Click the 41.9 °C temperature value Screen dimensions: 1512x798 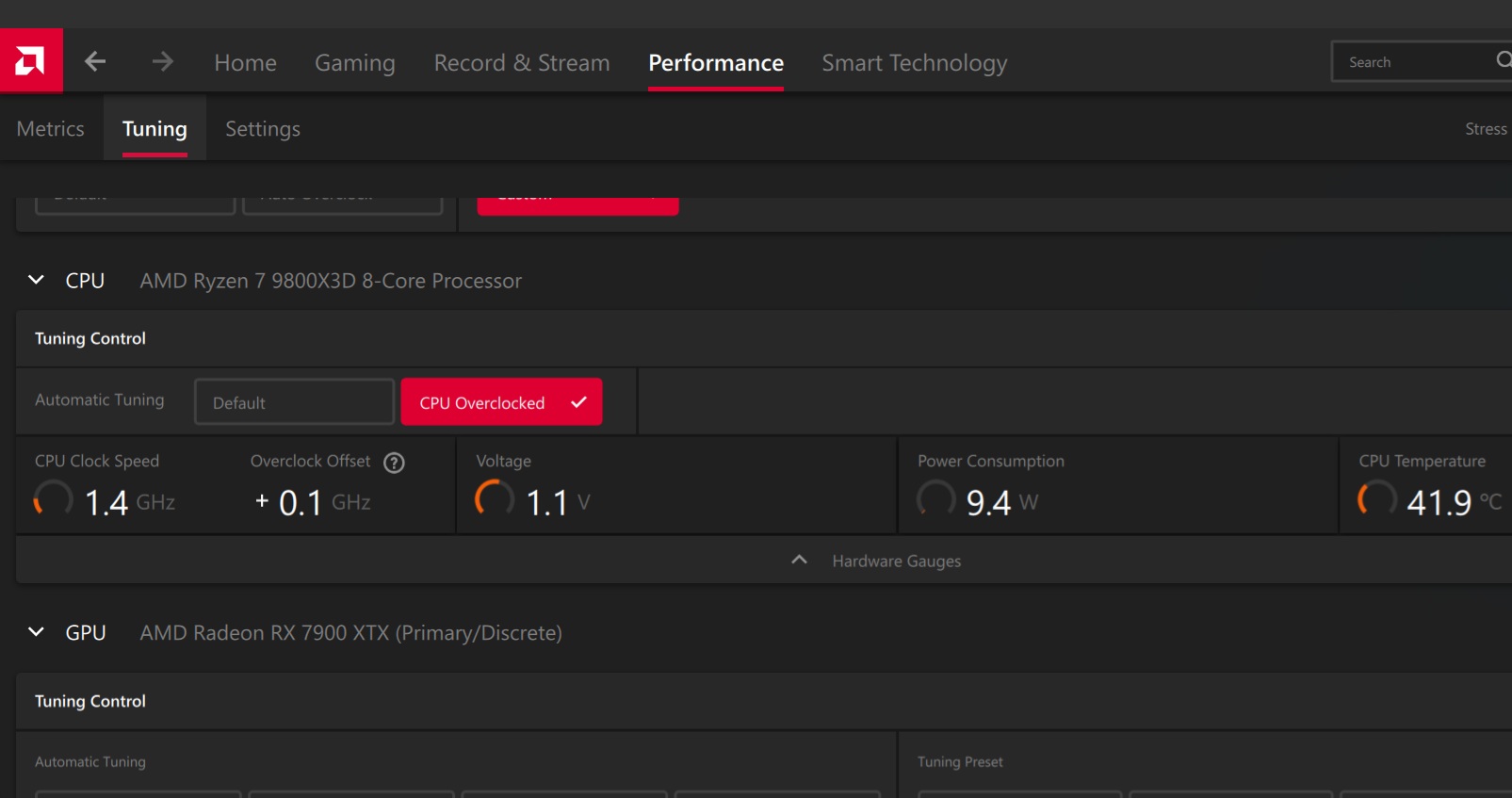[x=1455, y=502]
